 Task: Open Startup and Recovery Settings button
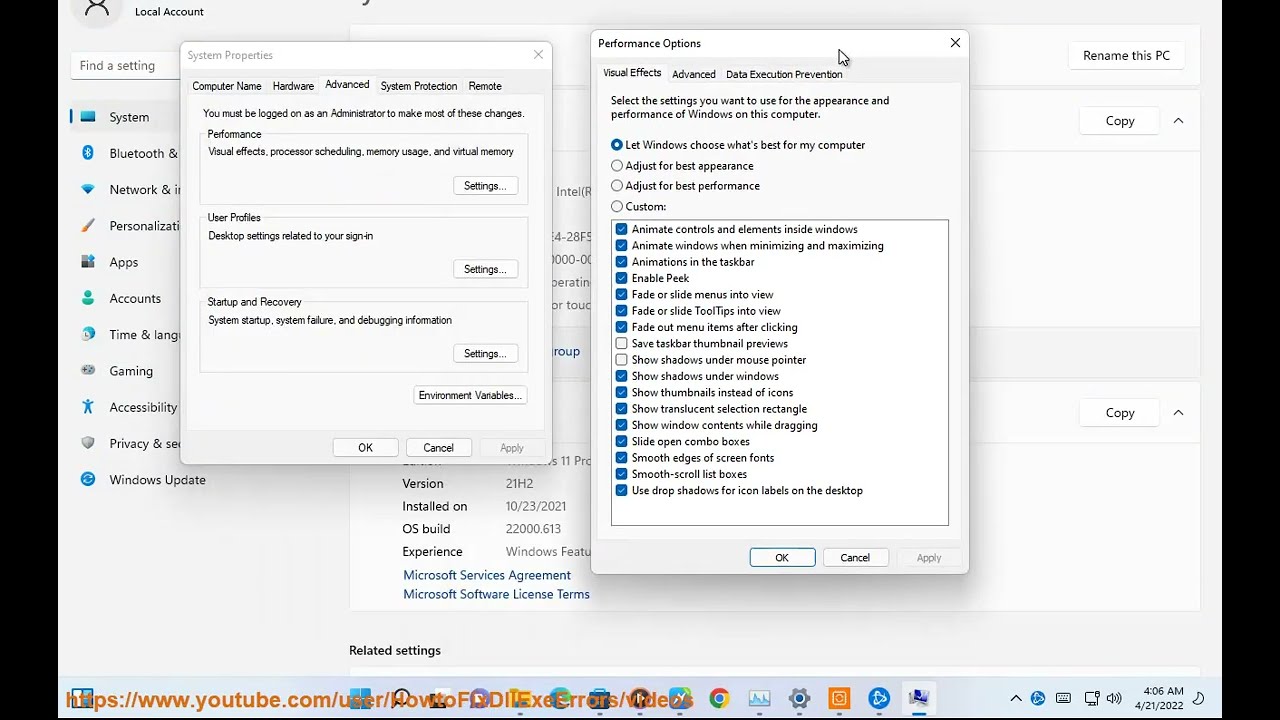tap(485, 354)
